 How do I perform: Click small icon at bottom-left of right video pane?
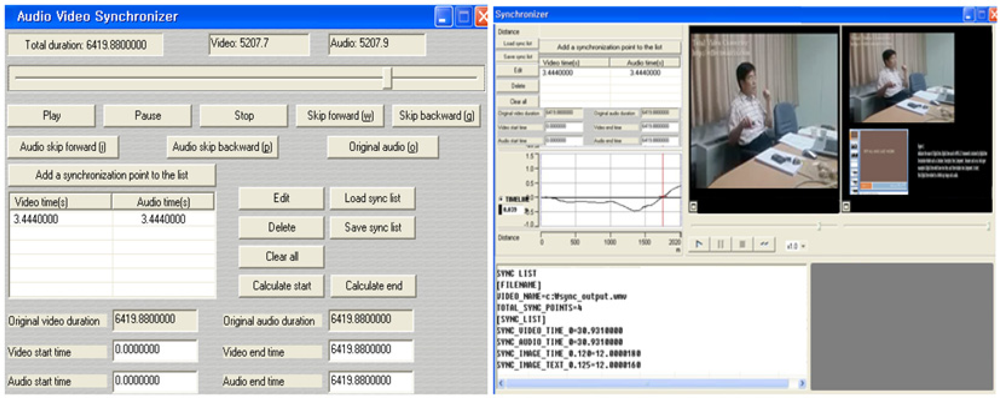point(846,206)
